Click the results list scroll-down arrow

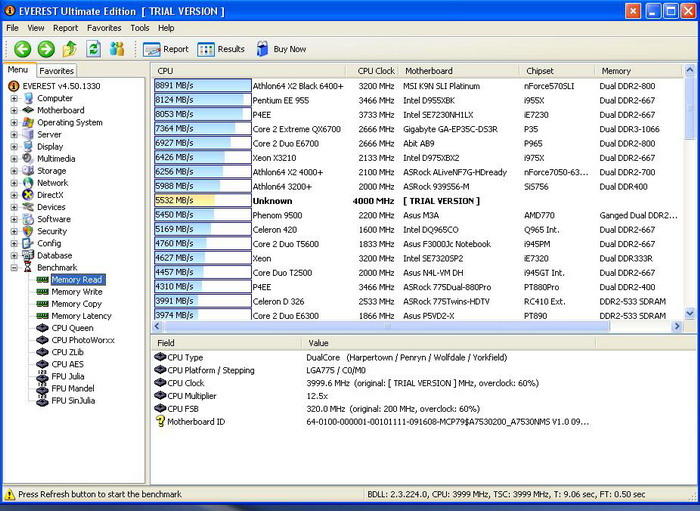pyautogui.click(x=689, y=314)
